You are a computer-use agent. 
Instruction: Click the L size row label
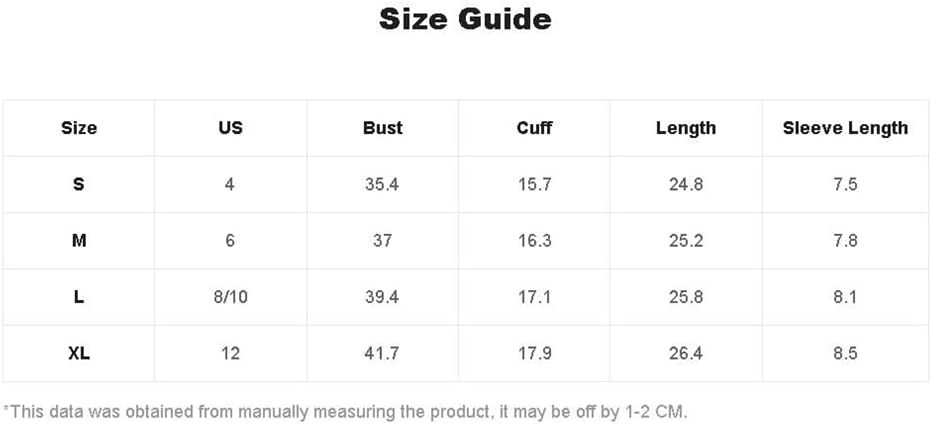point(79,297)
